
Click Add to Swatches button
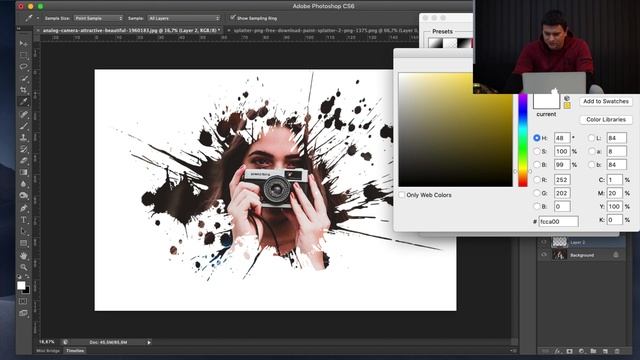[606, 101]
